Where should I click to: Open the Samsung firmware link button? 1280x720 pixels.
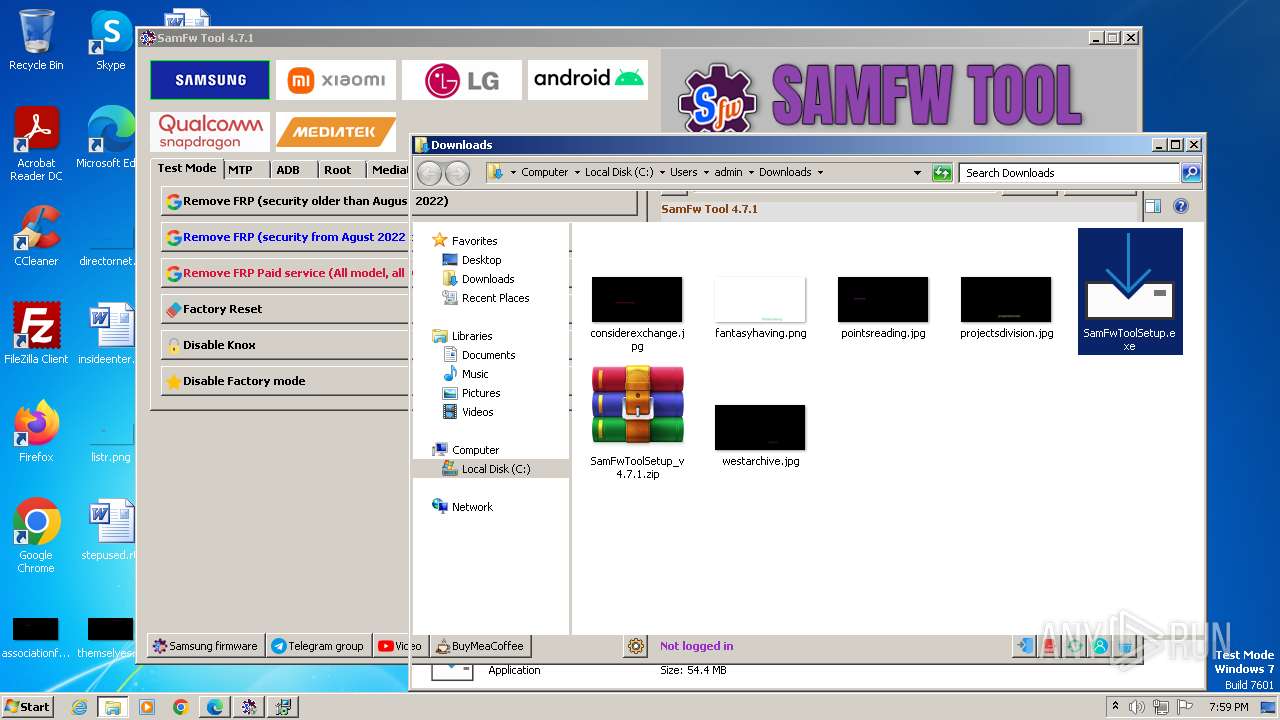click(x=205, y=646)
